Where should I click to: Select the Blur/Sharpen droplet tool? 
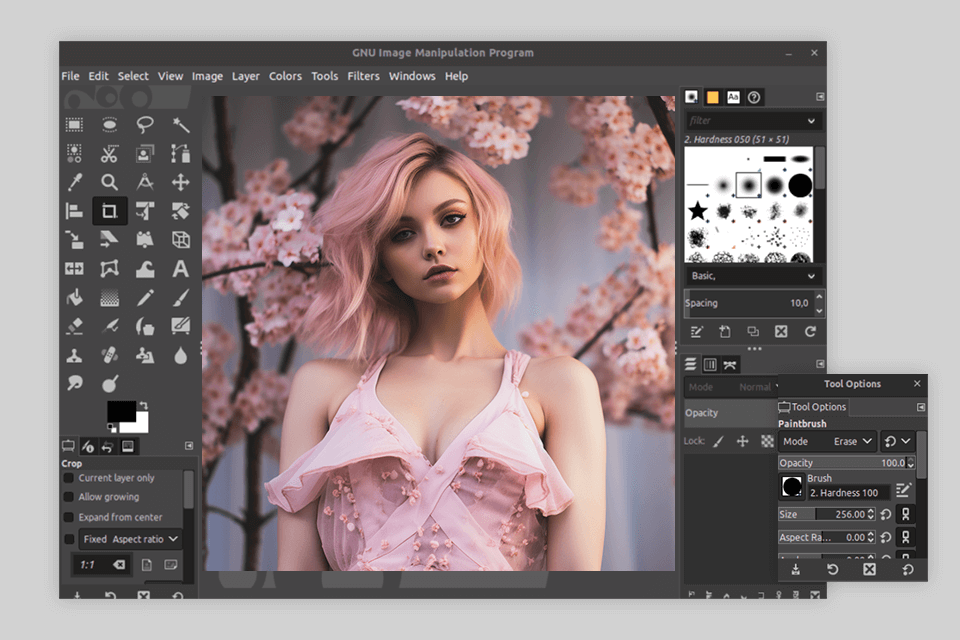tap(181, 355)
